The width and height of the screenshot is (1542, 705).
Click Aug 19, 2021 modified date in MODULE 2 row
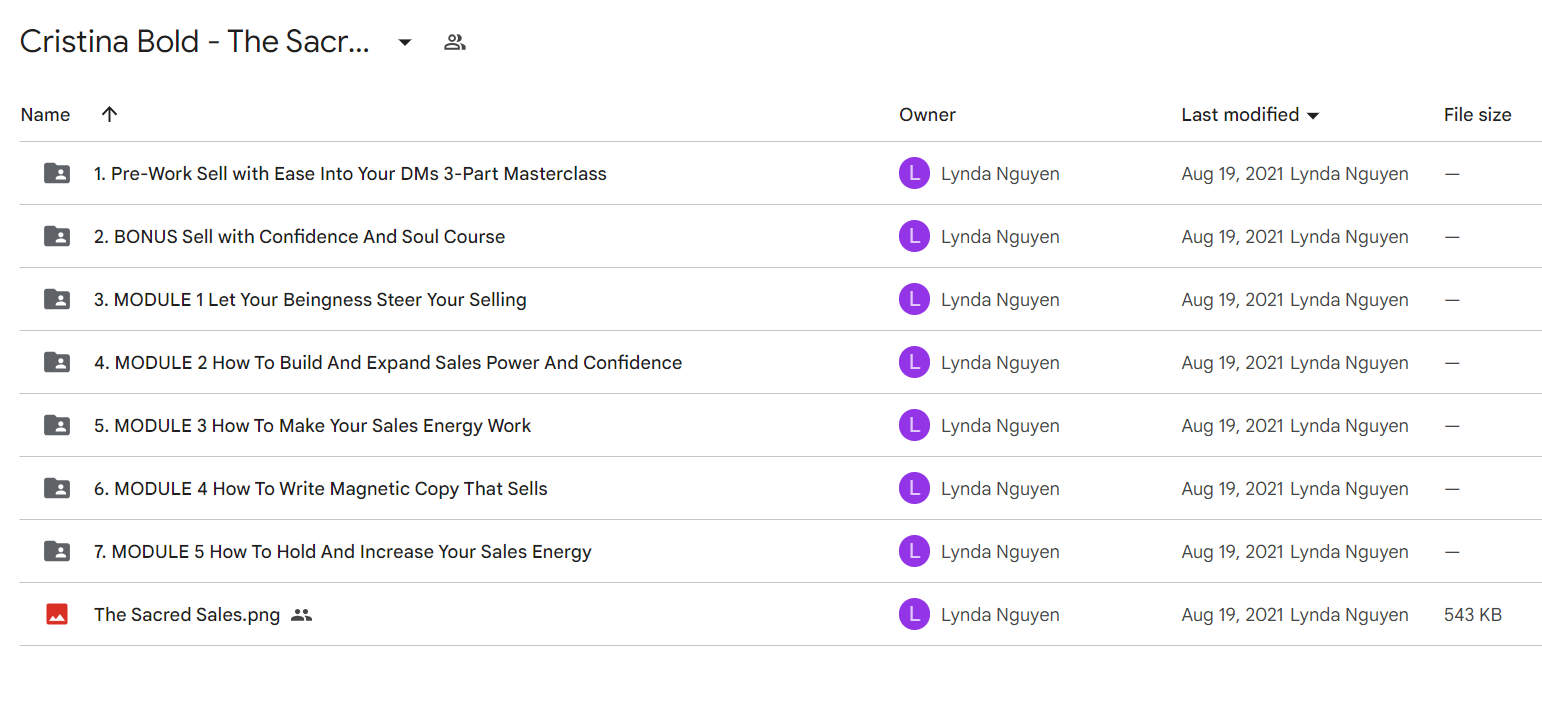click(x=1232, y=363)
